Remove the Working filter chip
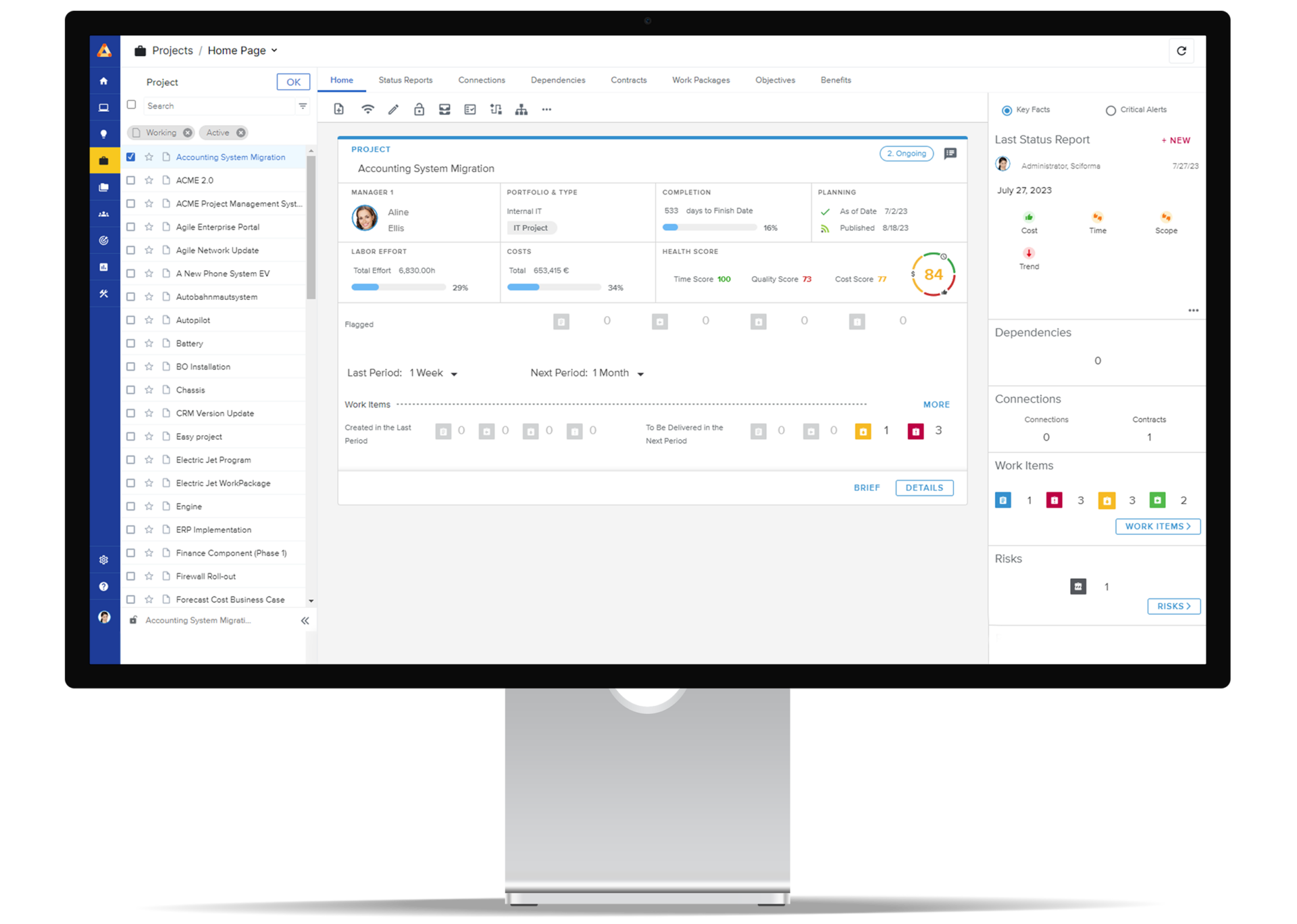1297x924 pixels. (x=188, y=133)
